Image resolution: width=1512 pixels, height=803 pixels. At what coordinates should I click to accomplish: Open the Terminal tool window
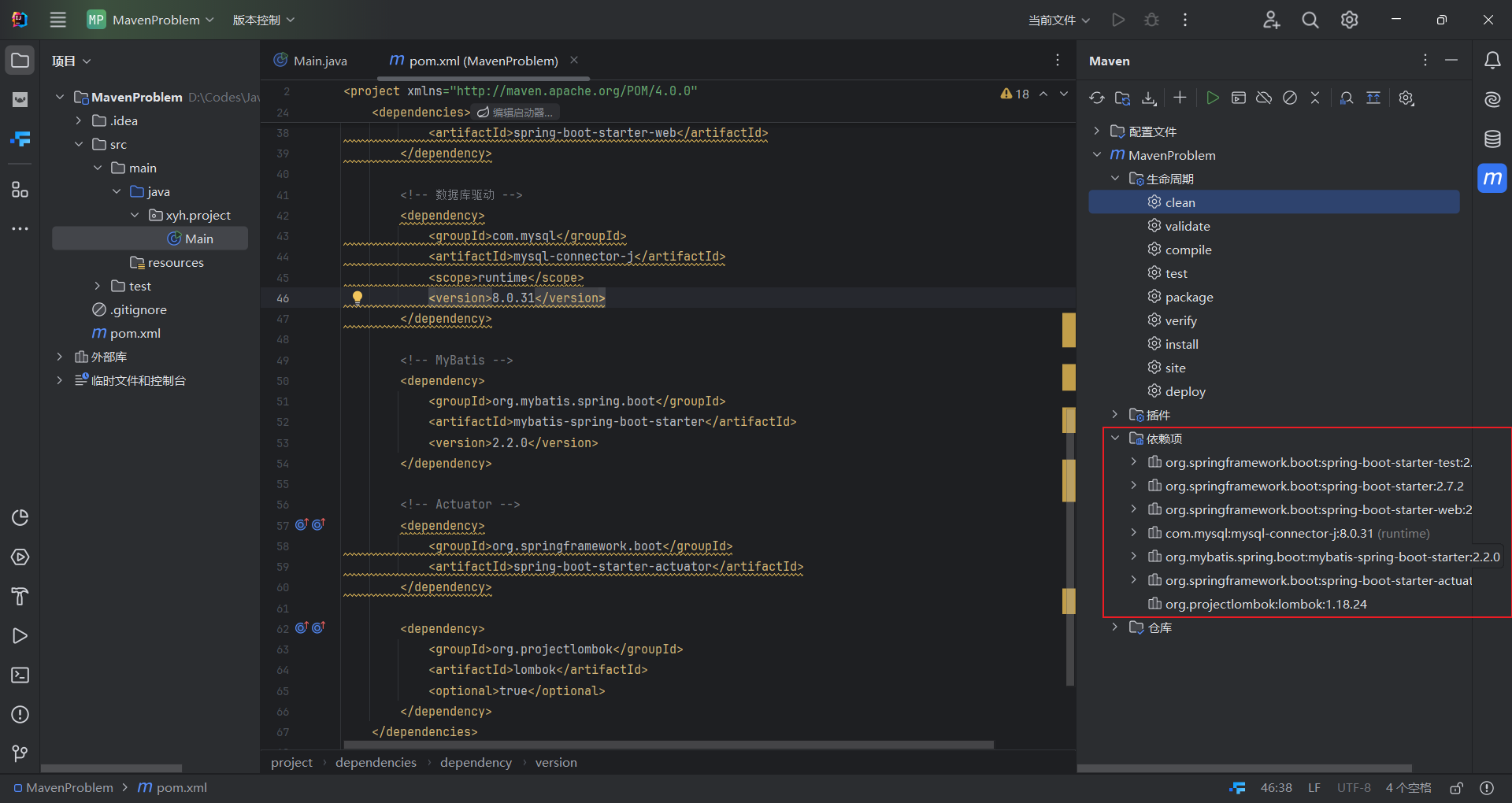[x=20, y=675]
